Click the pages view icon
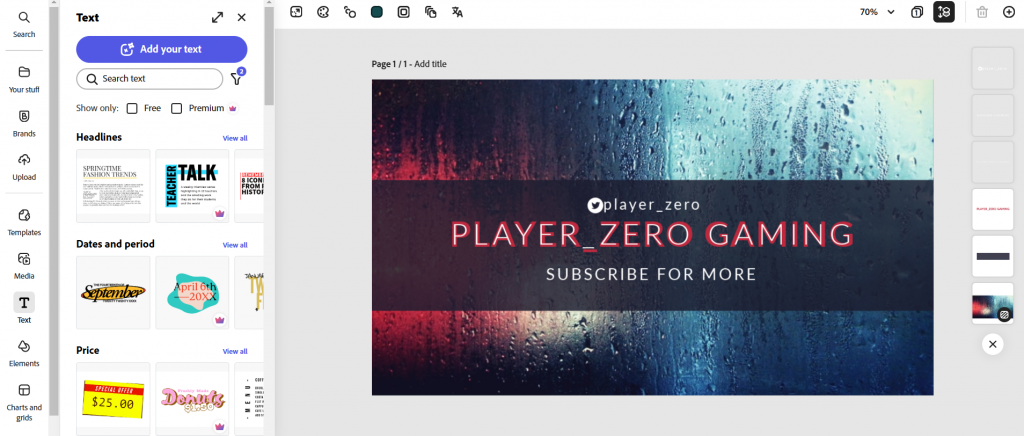This screenshot has height=436, width=1024. click(917, 12)
